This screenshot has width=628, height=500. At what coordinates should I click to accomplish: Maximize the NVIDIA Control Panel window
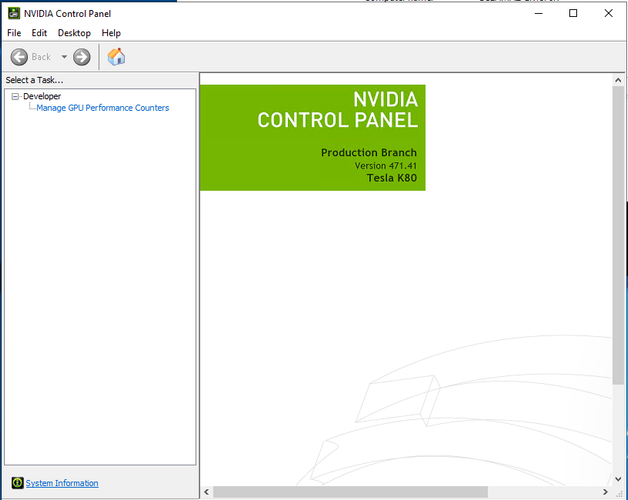pos(573,13)
